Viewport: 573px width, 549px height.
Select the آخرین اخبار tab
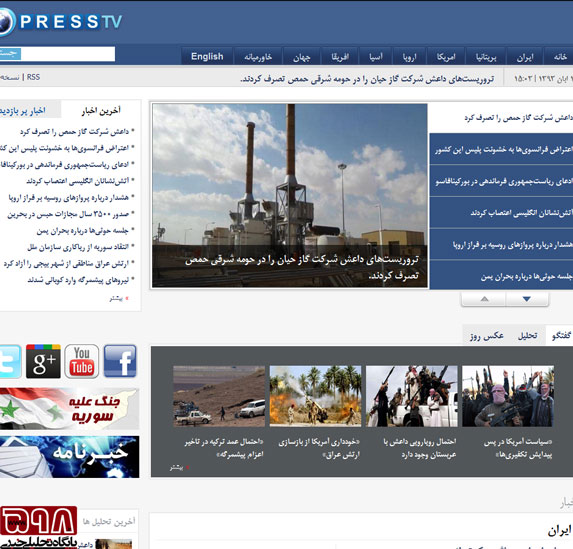click(101, 110)
